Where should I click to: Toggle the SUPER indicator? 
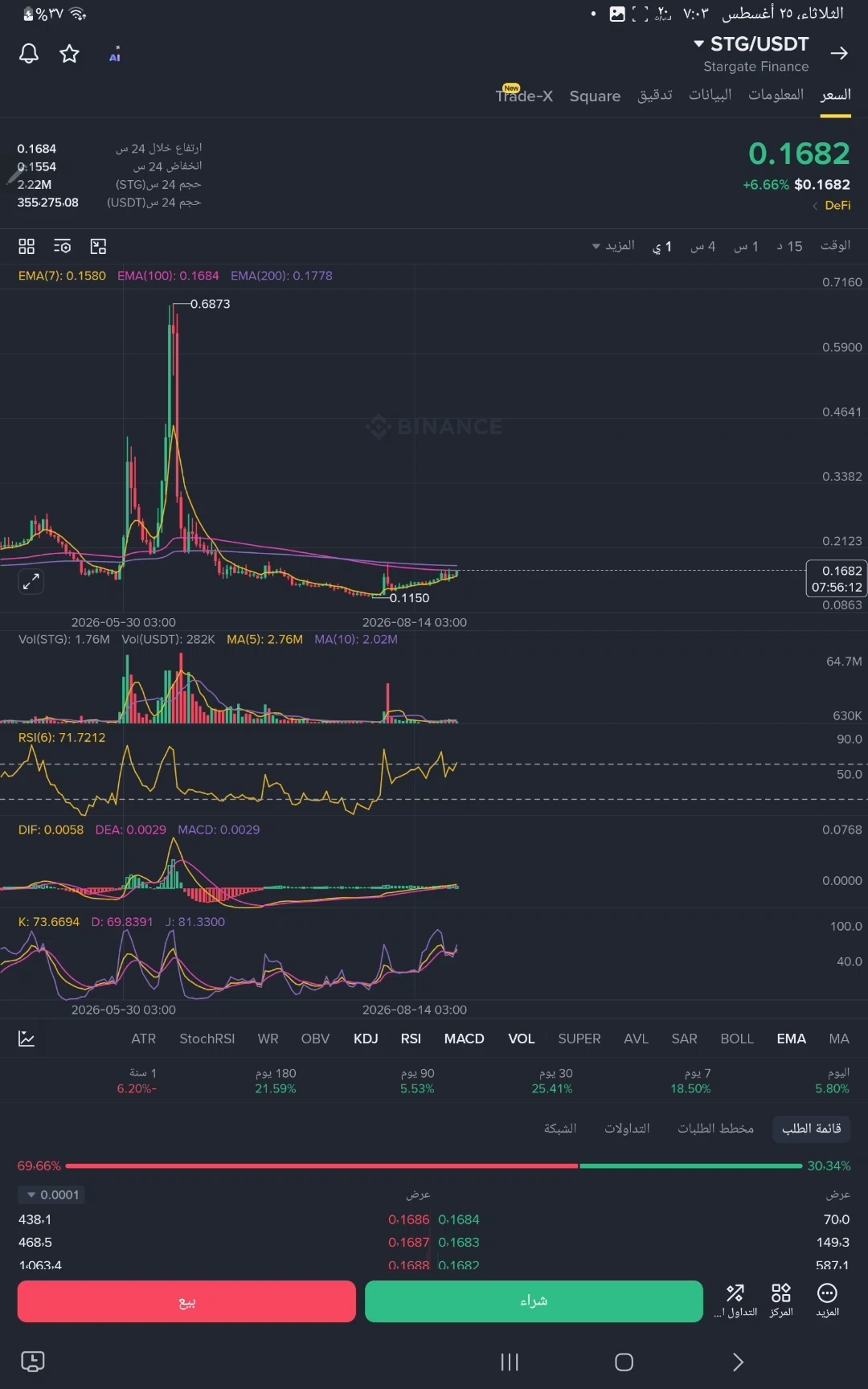pyautogui.click(x=579, y=1039)
